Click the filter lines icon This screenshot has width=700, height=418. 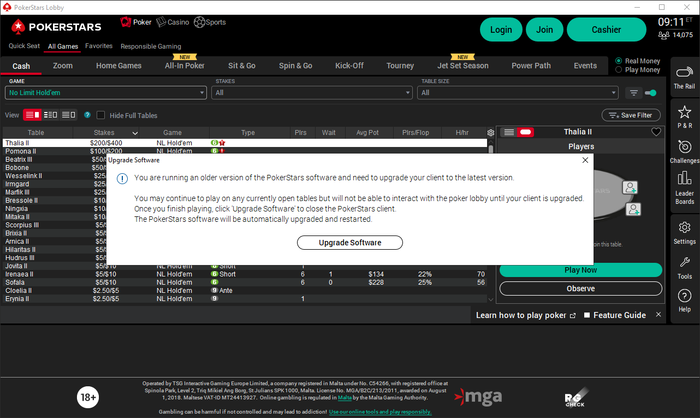[633, 93]
